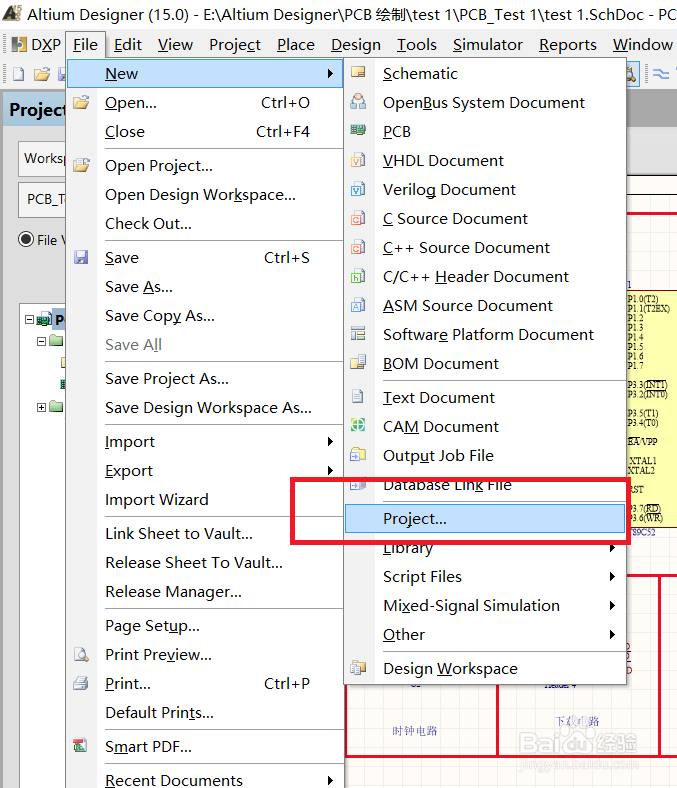The height and width of the screenshot is (788, 677).
Task: Click the PCB_Test project name field
Action: (42, 200)
